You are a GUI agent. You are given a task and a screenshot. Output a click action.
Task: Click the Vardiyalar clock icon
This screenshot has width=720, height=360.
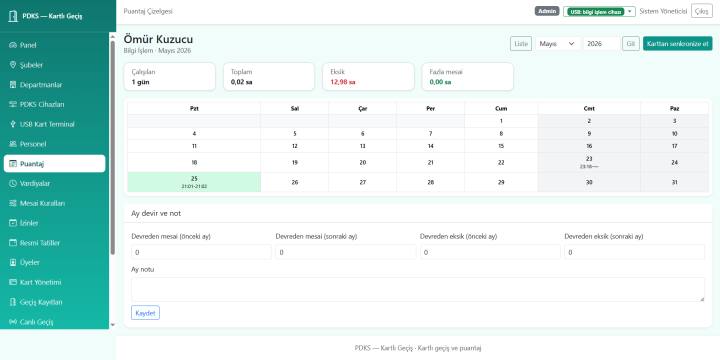pyautogui.click(x=13, y=184)
